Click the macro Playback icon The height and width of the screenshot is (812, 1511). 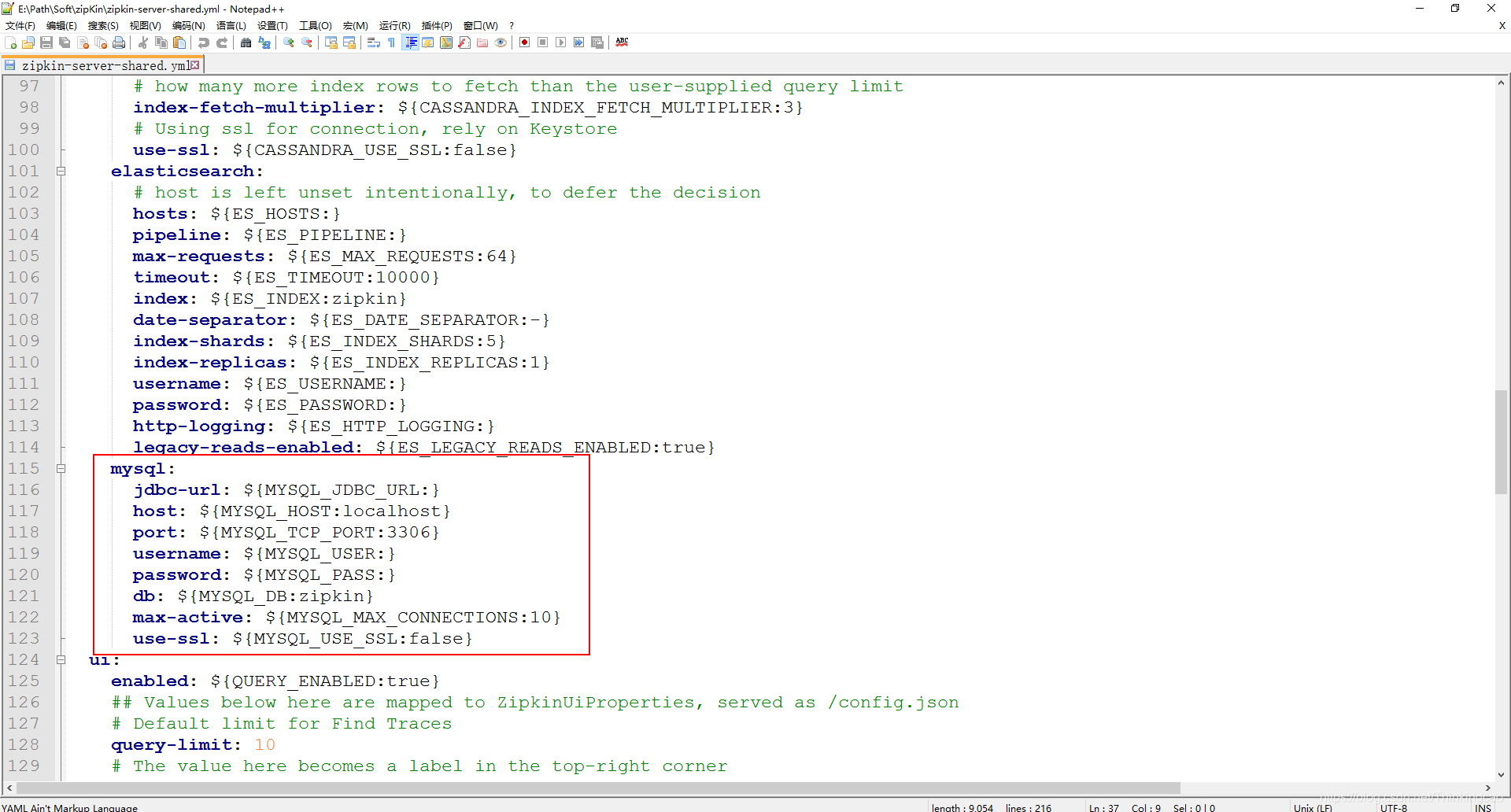tap(561, 42)
